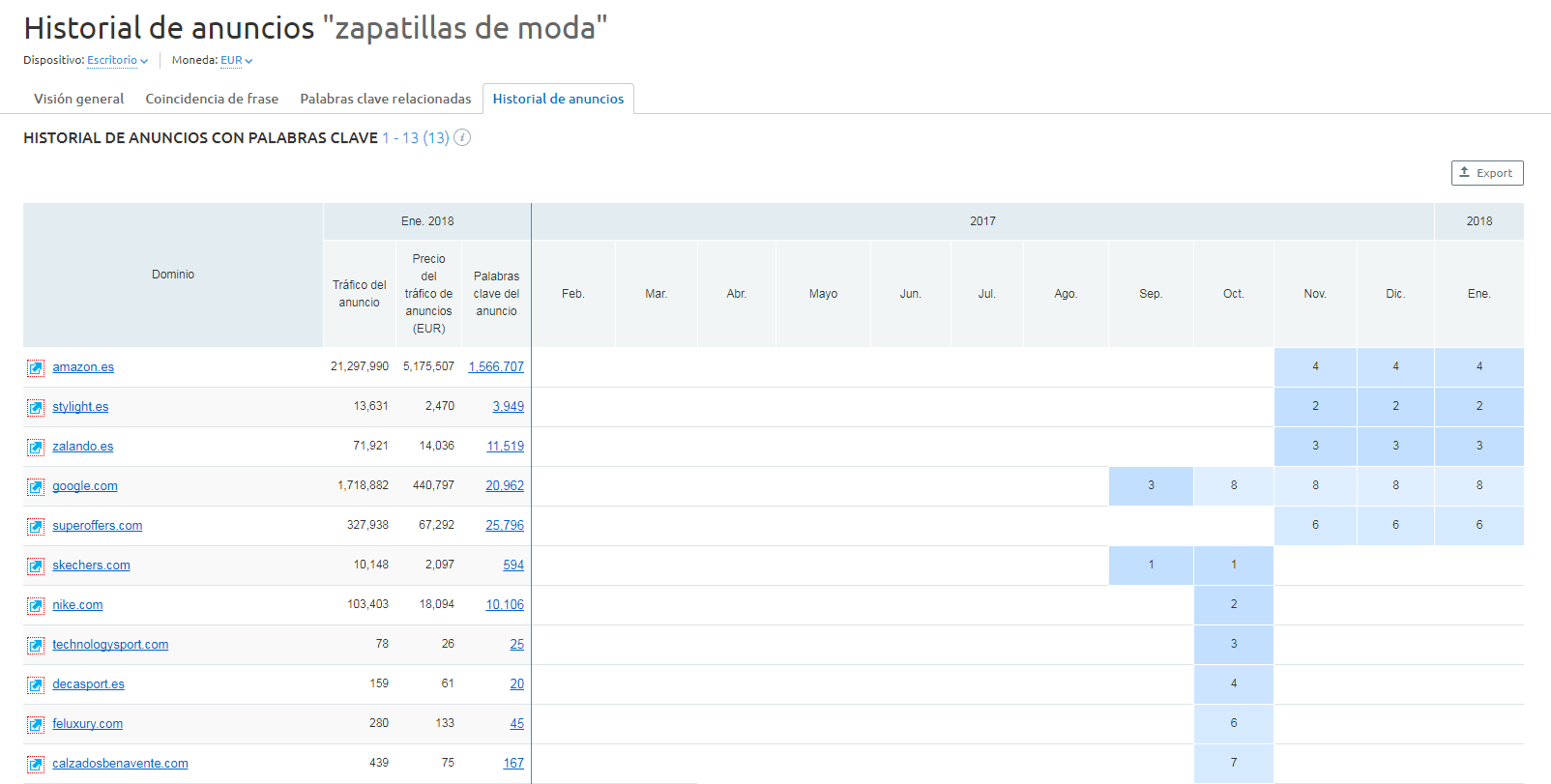Image resolution: width=1551 pixels, height=784 pixels.
Task: Open skechers.com ad keywords count 594
Action: (x=513, y=566)
